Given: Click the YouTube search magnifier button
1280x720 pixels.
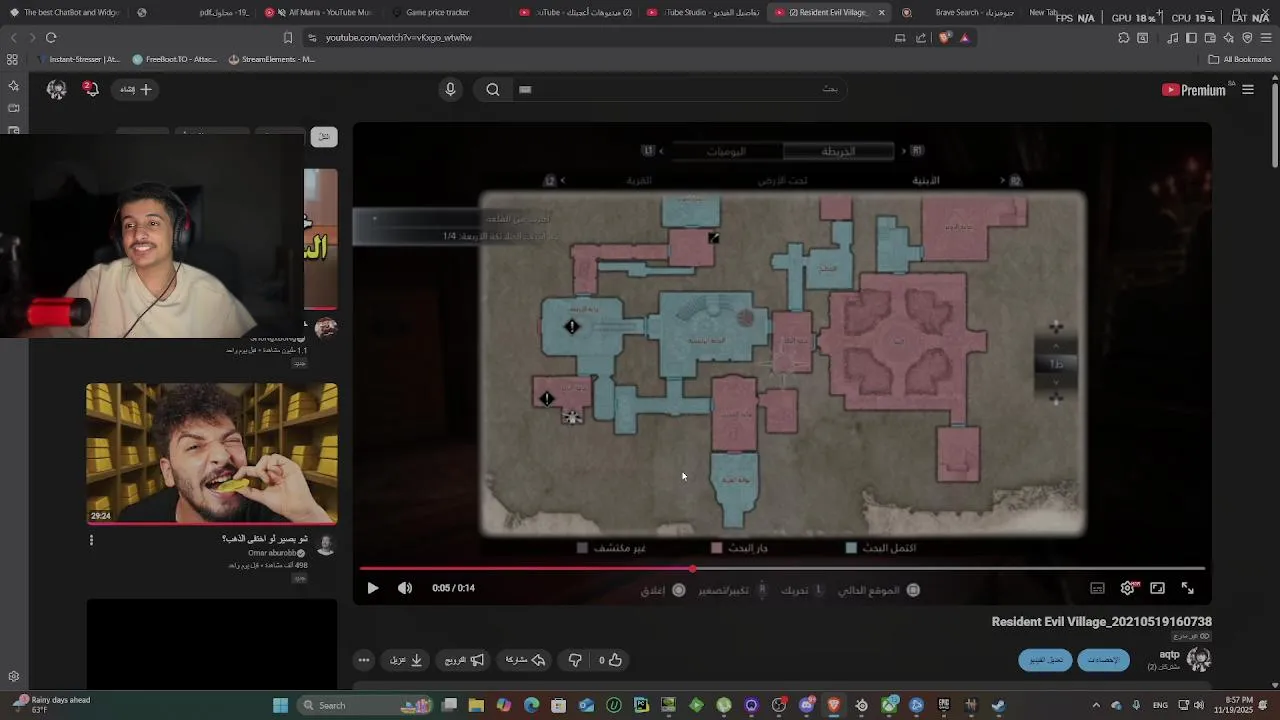Looking at the screenshot, I should (x=493, y=89).
